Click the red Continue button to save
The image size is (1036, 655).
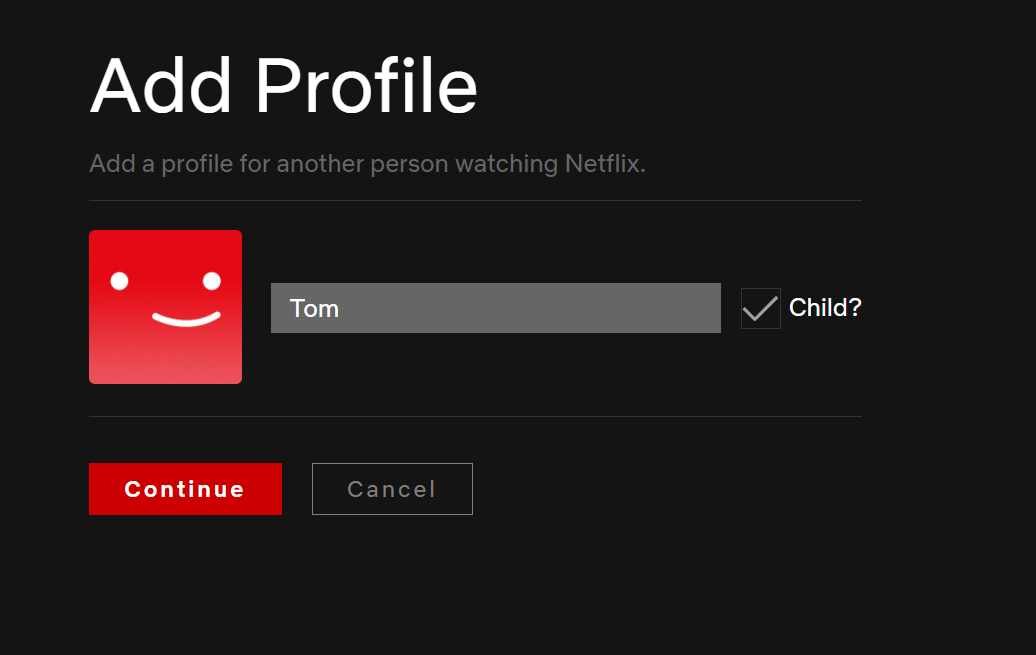tap(185, 489)
